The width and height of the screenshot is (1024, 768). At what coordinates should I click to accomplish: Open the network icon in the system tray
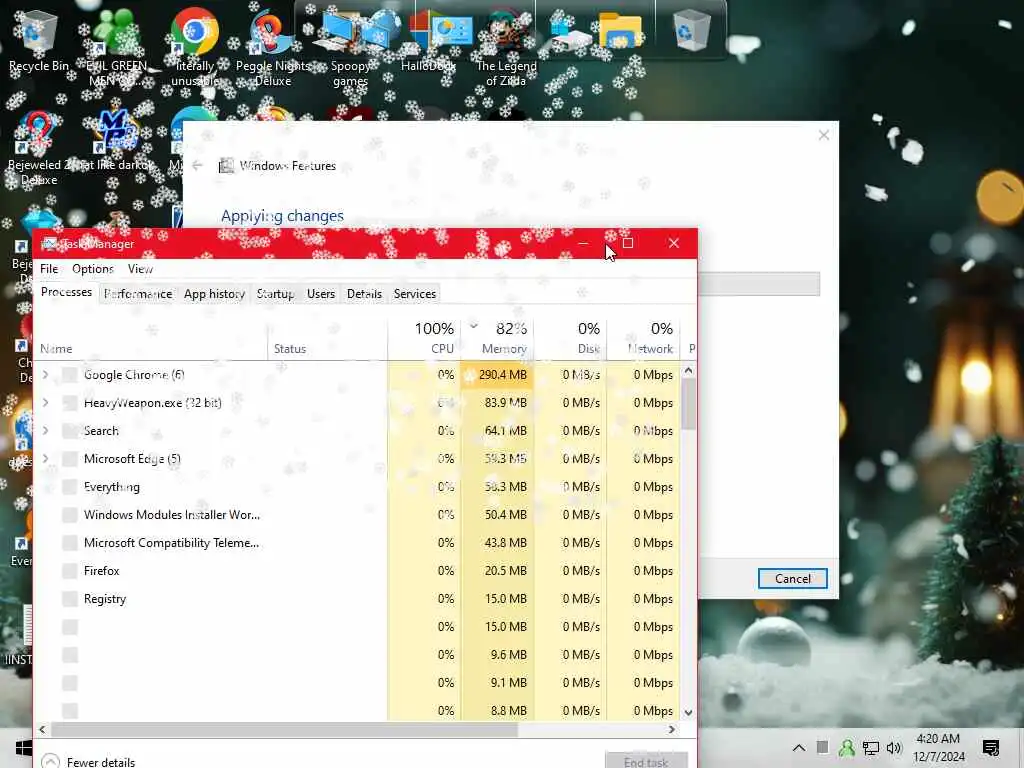[871, 748]
